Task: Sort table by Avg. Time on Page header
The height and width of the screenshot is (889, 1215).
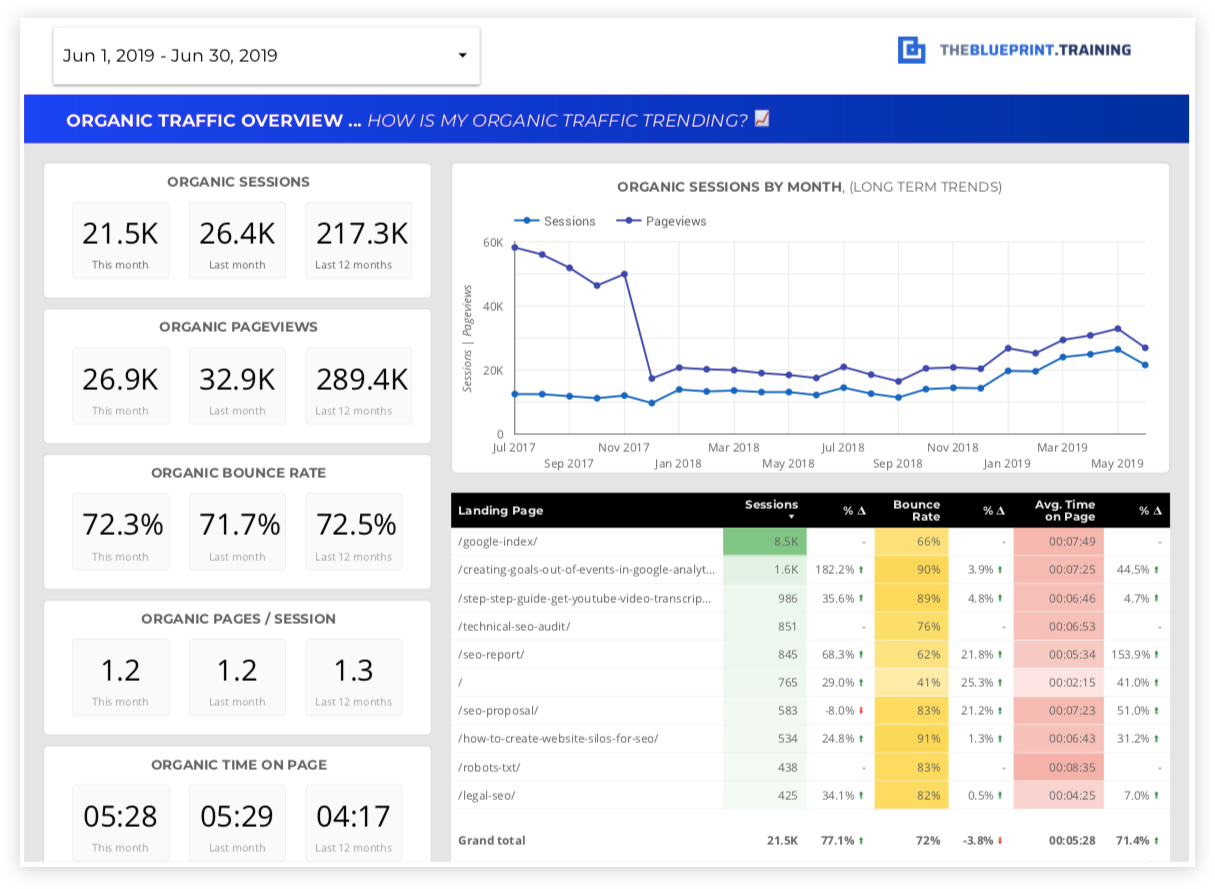Action: pos(1065,511)
